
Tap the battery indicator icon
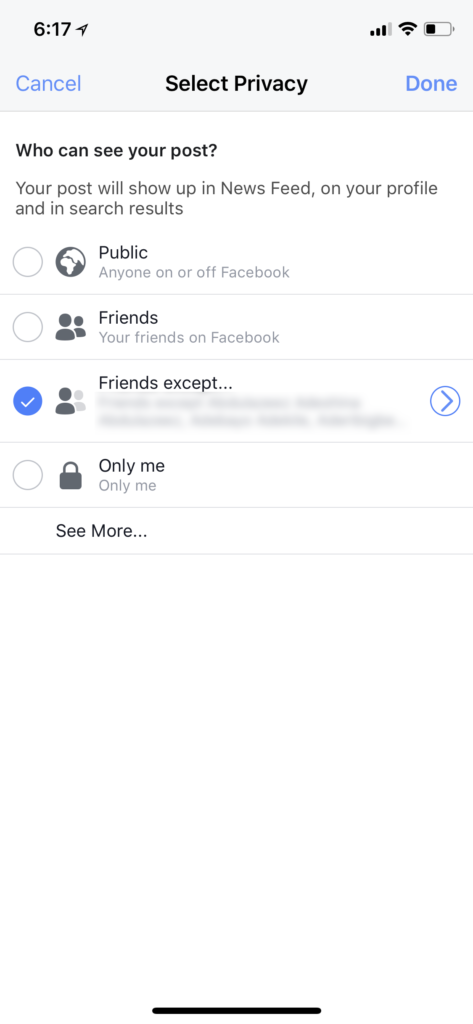tap(439, 29)
